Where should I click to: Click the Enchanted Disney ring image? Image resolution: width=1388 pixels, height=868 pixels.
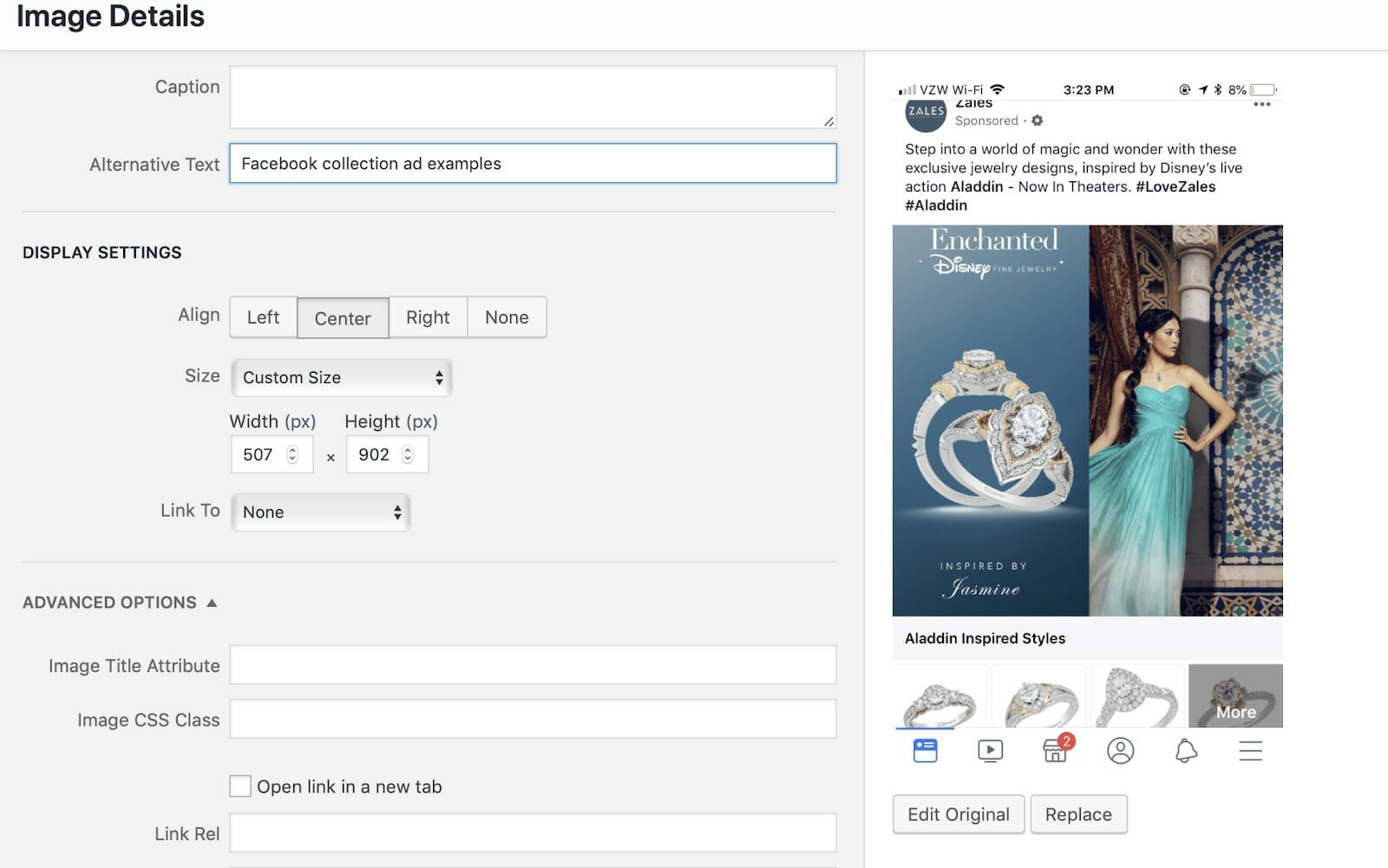(991, 421)
